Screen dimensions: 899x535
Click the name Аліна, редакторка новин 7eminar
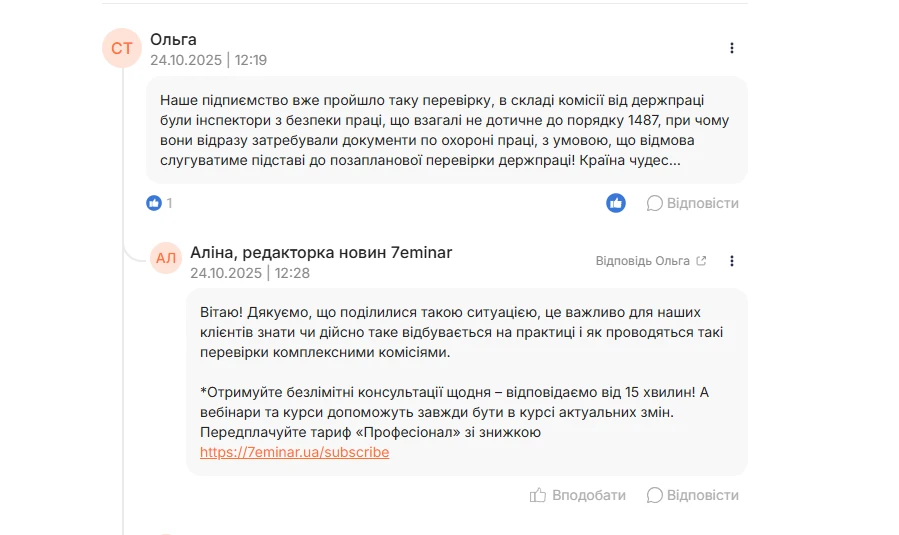pos(321,252)
